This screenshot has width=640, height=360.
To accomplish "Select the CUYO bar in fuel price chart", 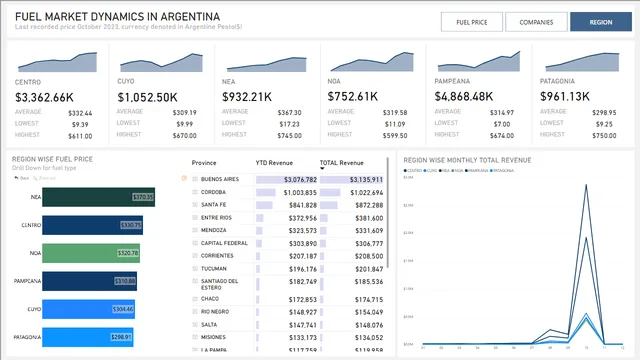I will (x=88, y=309).
